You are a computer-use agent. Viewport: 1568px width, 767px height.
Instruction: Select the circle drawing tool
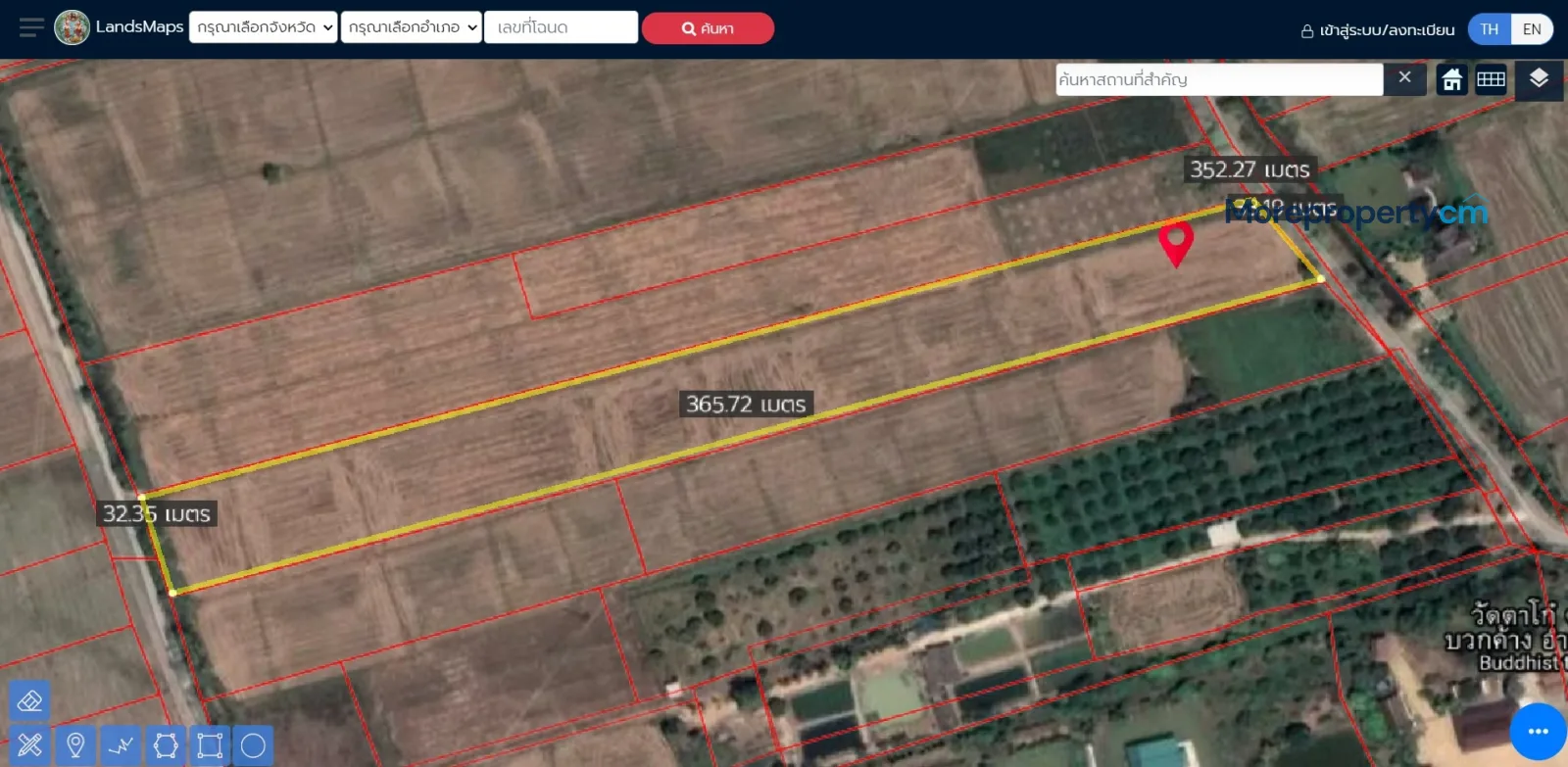coord(254,745)
